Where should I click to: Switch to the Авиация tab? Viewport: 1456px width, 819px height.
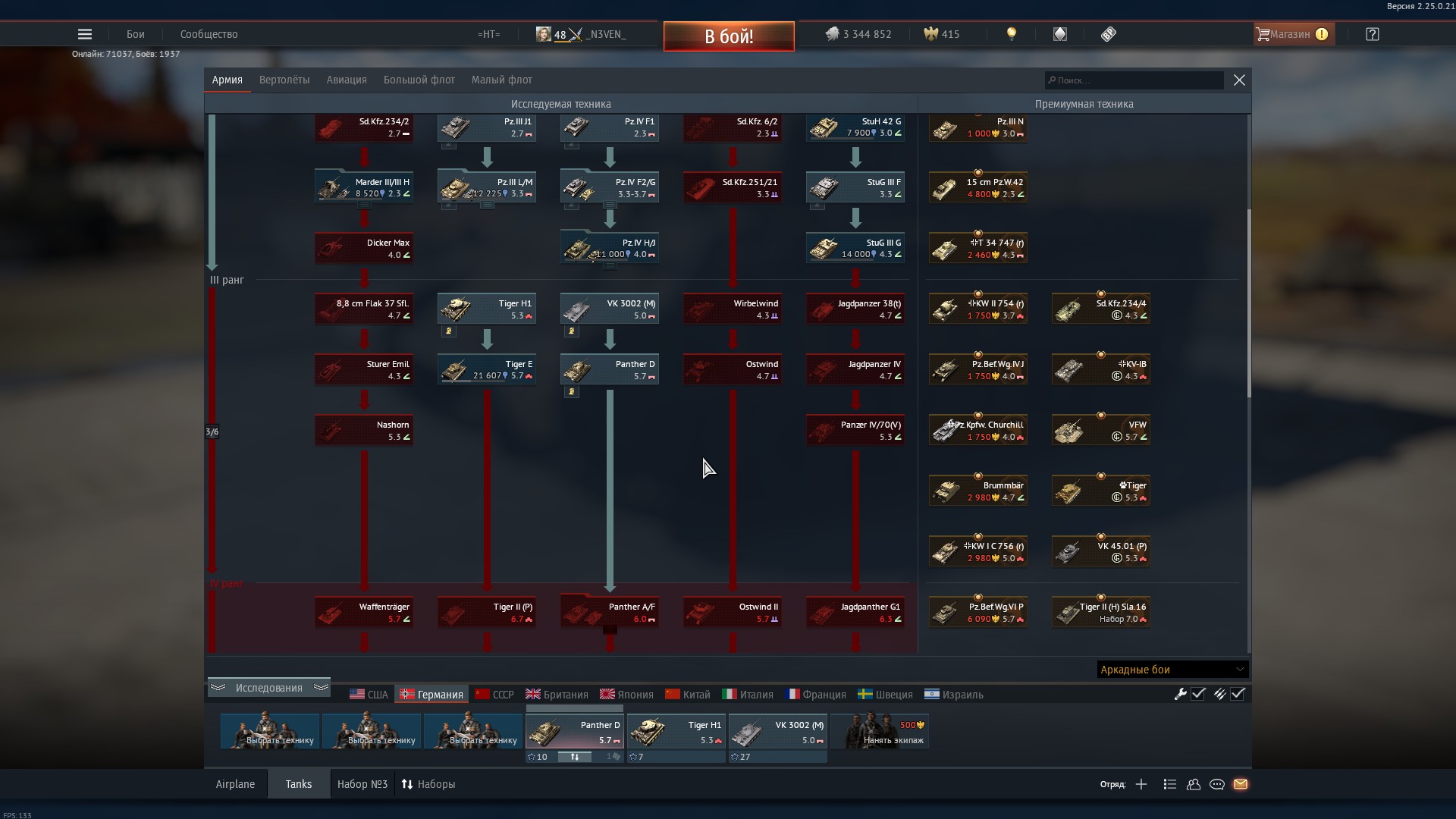click(x=347, y=80)
